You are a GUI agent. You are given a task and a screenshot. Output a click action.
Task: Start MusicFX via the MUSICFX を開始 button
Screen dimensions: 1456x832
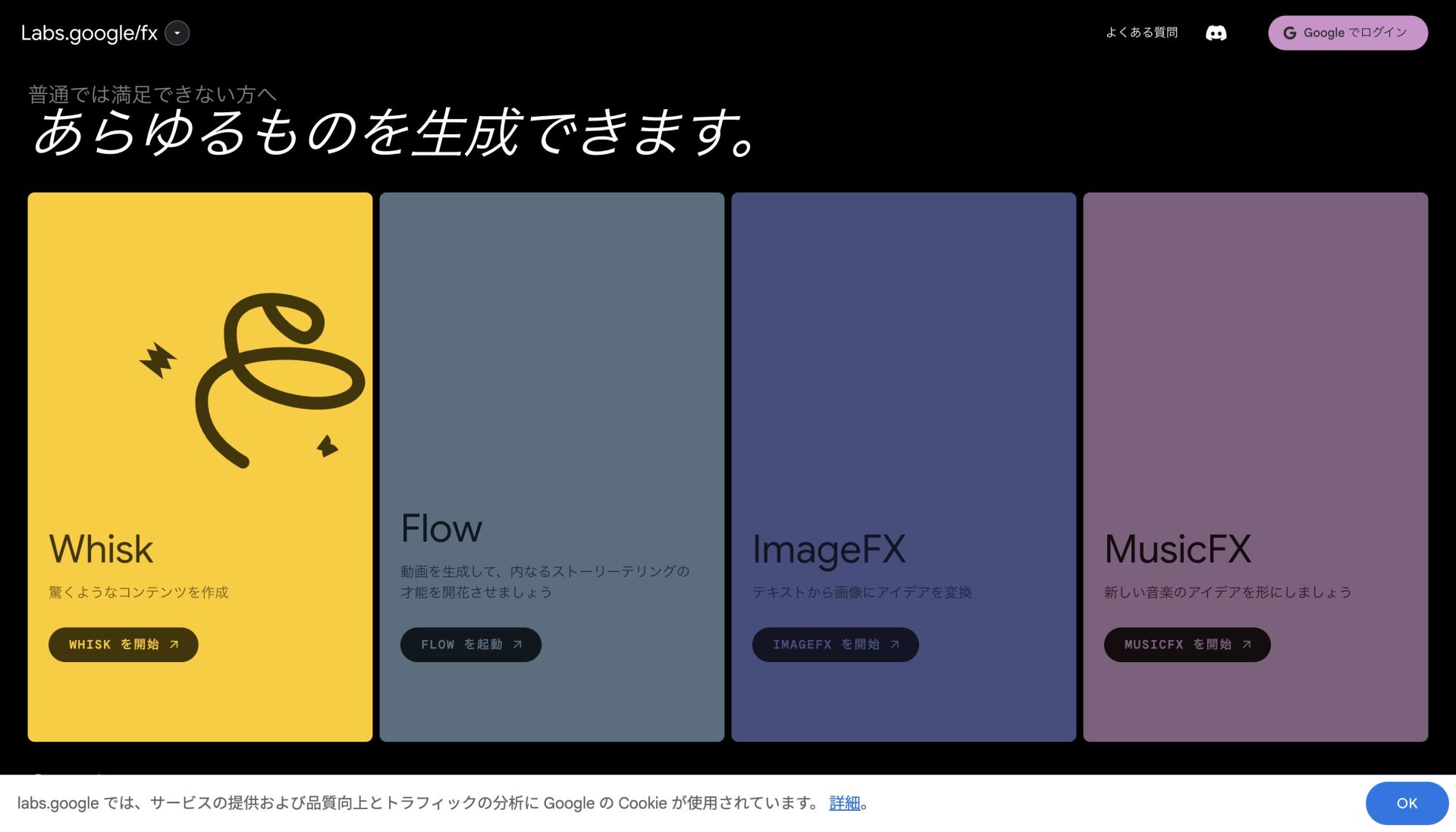coord(1186,645)
